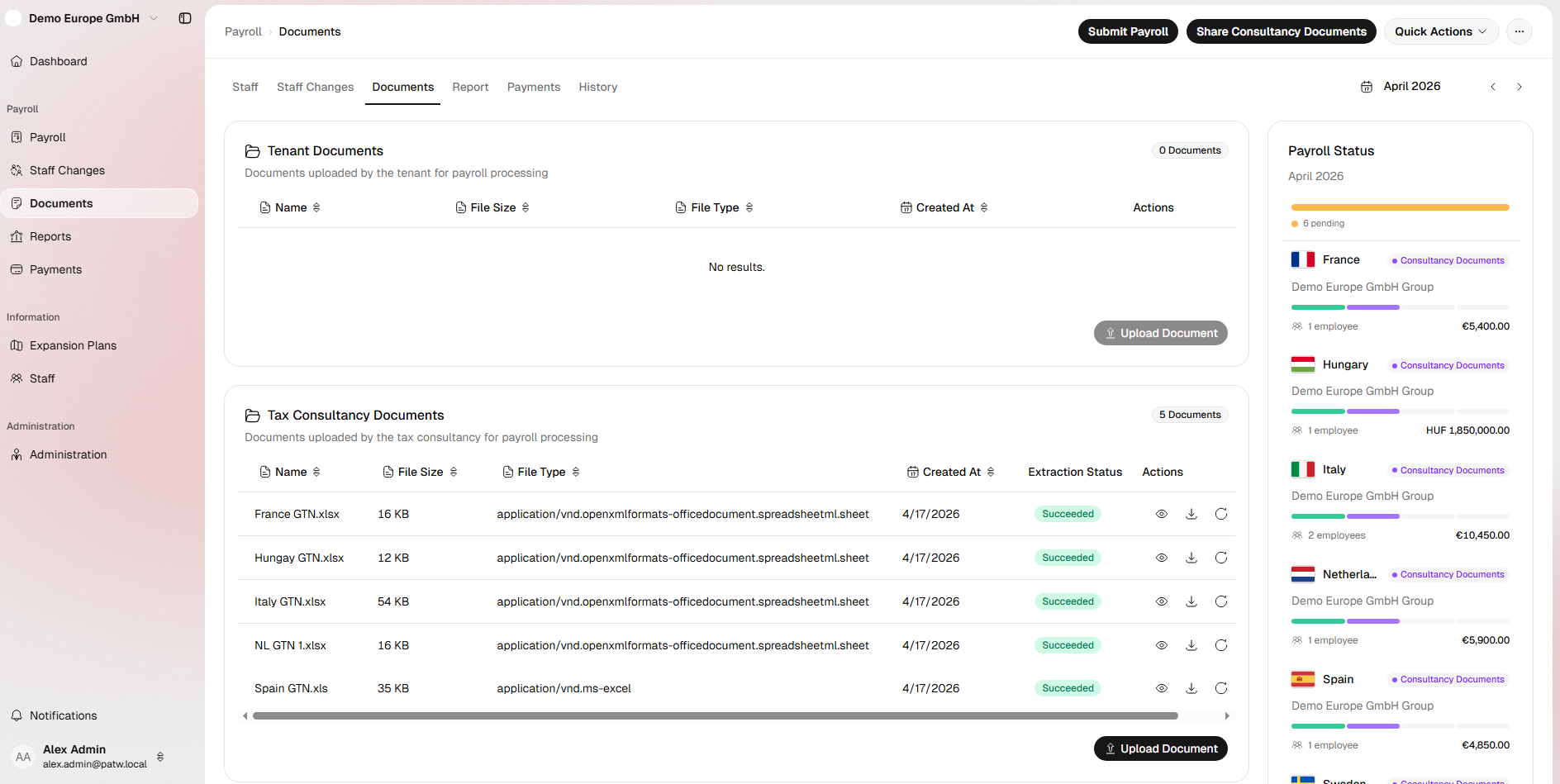Preview Spain GTN.xls with the eye icon
Image resolution: width=1560 pixels, height=784 pixels.
[1162, 688]
